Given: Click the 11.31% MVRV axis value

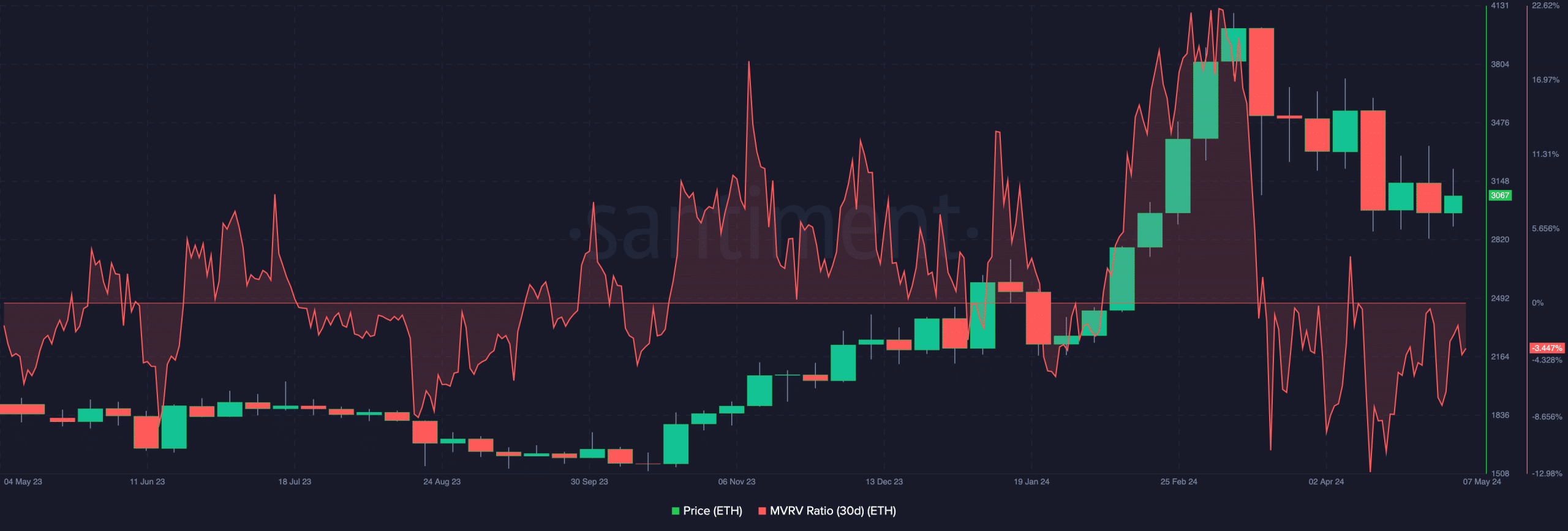Looking at the screenshot, I should tap(1546, 154).
